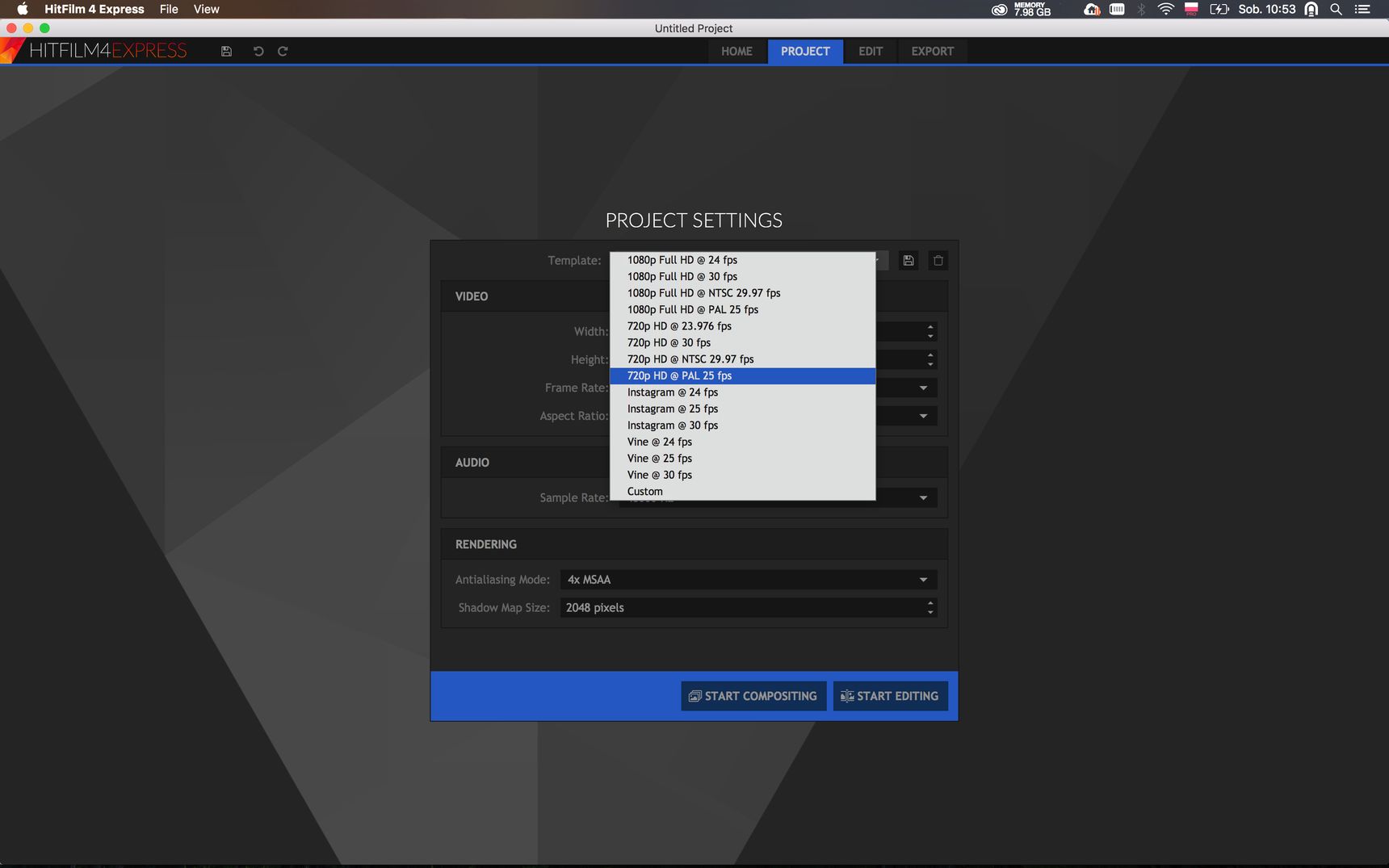Viewport: 1389px width, 868px height.
Task: Undo last action with undo arrow
Action: pyautogui.click(x=258, y=51)
